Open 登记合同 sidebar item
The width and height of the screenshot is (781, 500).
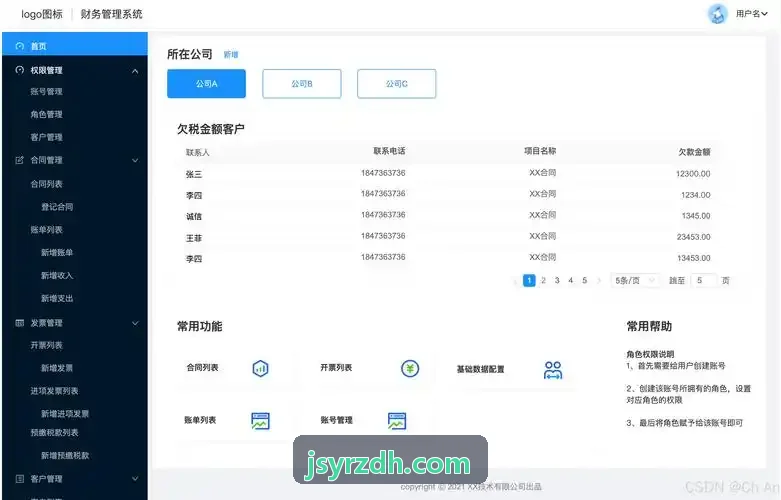coord(57,207)
